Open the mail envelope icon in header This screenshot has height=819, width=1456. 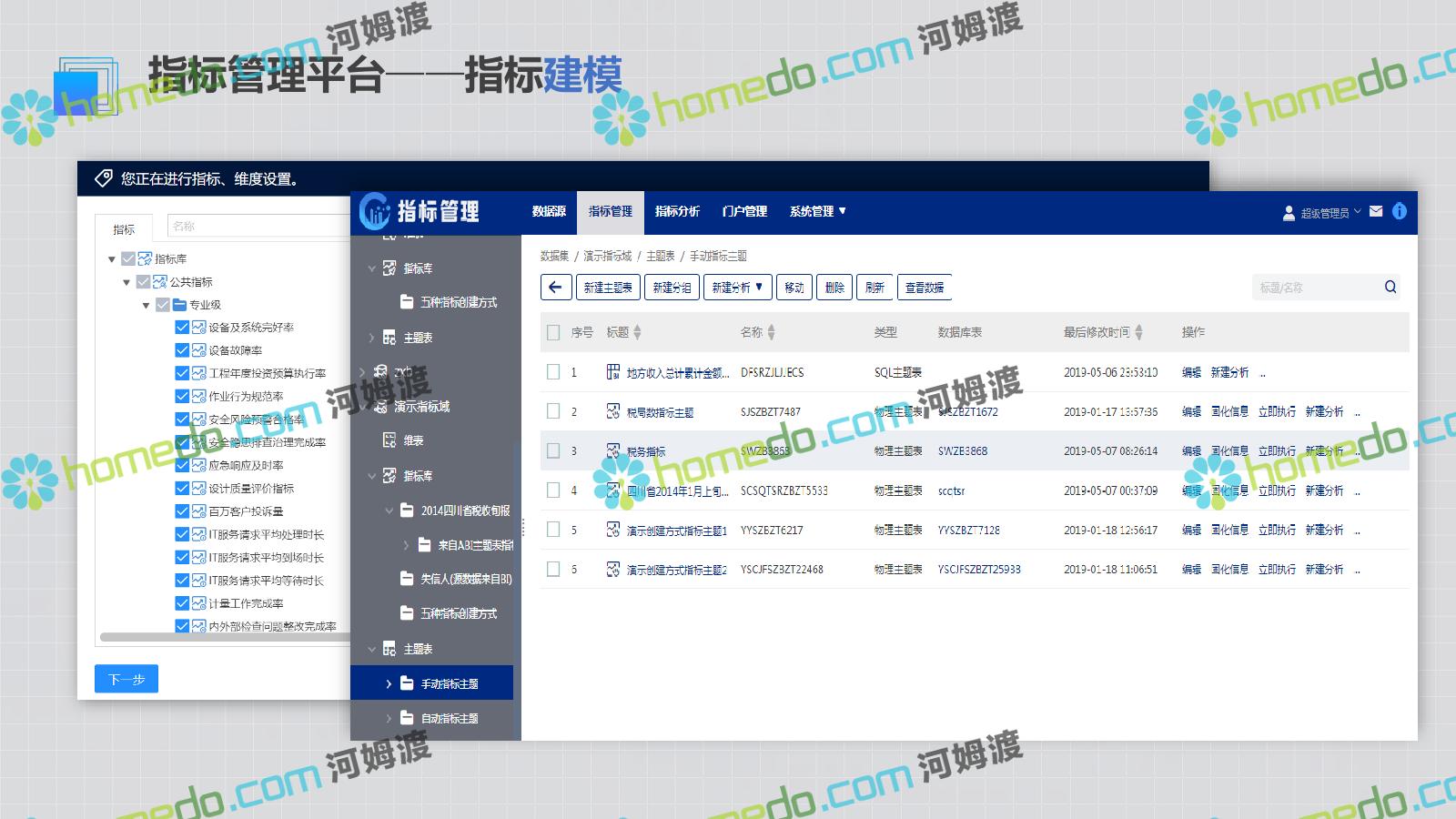[1376, 211]
